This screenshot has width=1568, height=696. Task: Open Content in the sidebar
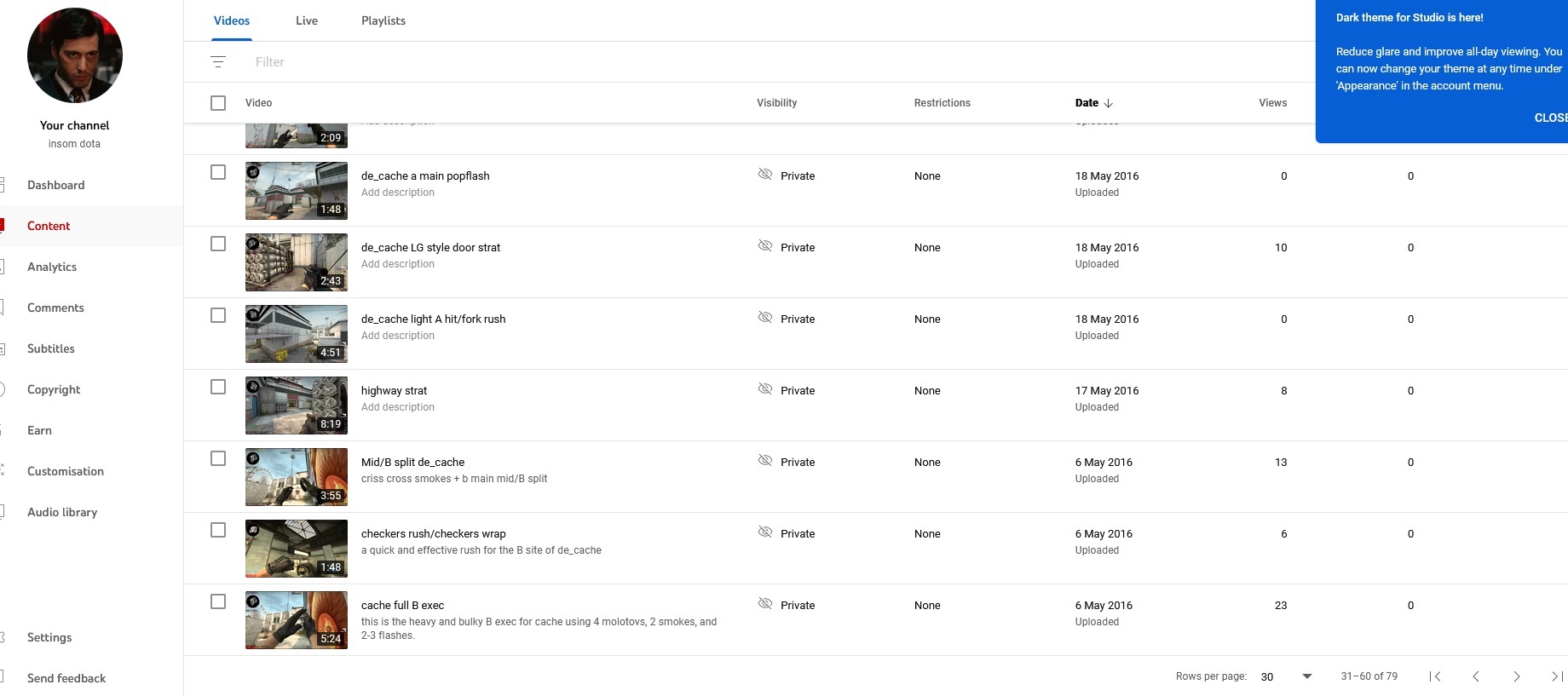91,226
